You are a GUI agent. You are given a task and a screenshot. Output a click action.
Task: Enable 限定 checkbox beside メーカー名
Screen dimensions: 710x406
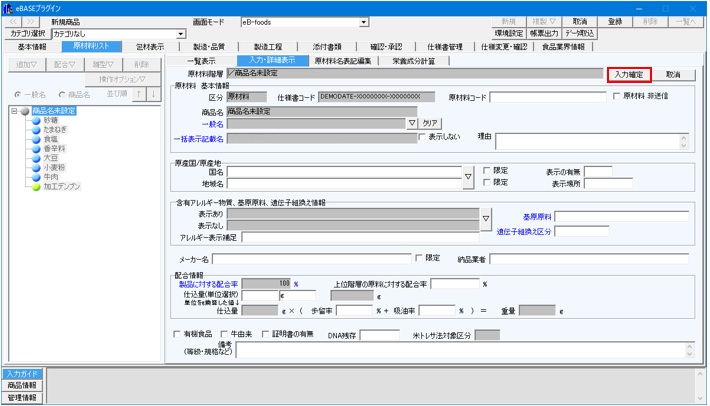[x=419, y=258]
